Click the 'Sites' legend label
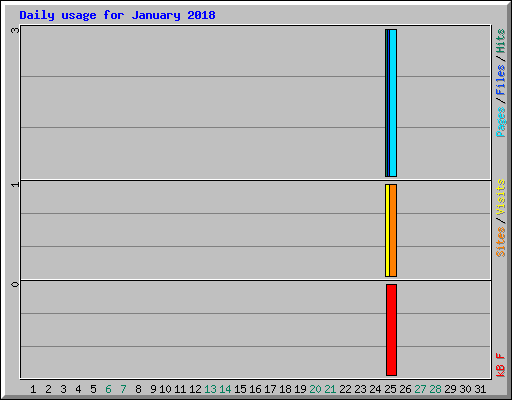Image resolution: width=512 pixels, height=400 pixels. click(500, 242)
